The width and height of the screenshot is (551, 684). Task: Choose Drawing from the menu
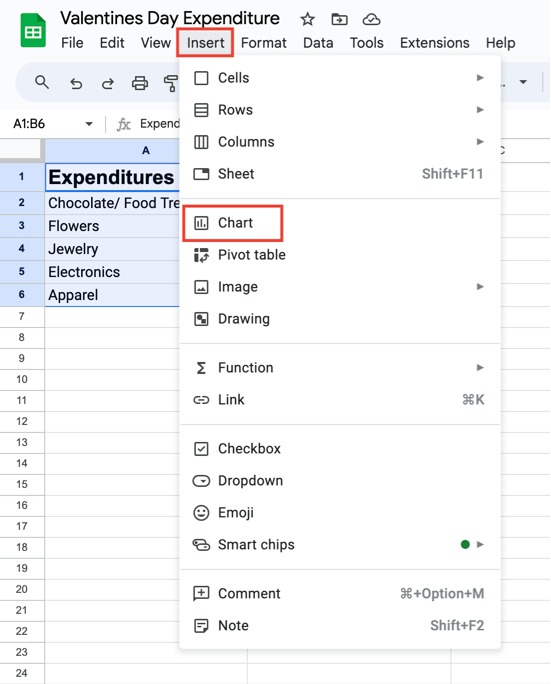[340, 319]
